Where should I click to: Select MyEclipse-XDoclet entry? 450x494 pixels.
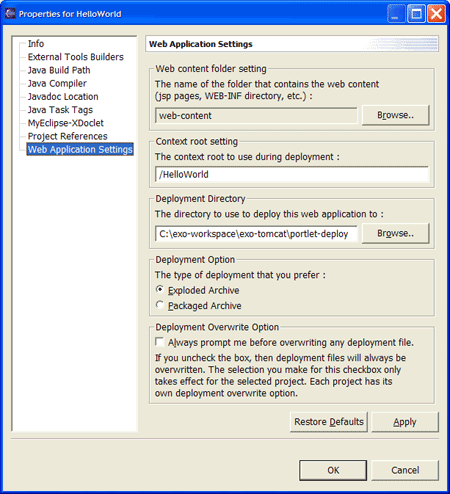[x=66, y=123]
